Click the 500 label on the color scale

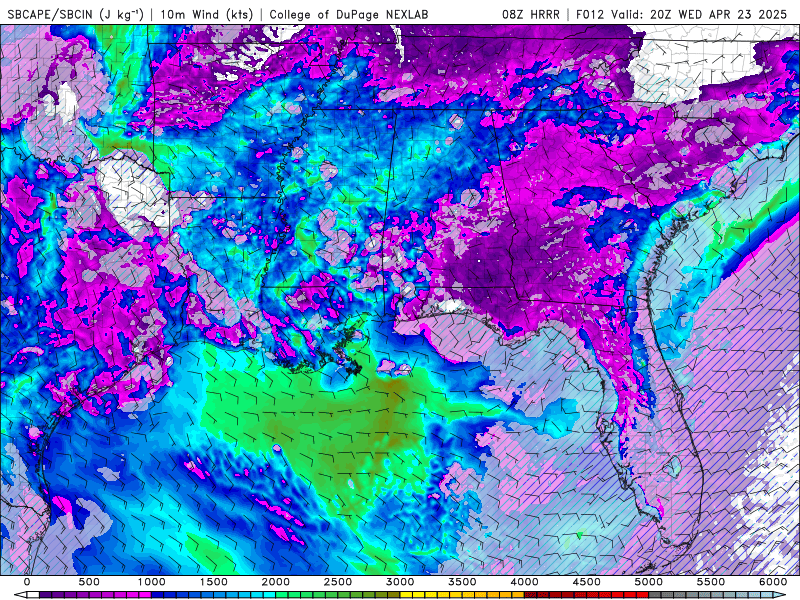(x=89, y=582)
